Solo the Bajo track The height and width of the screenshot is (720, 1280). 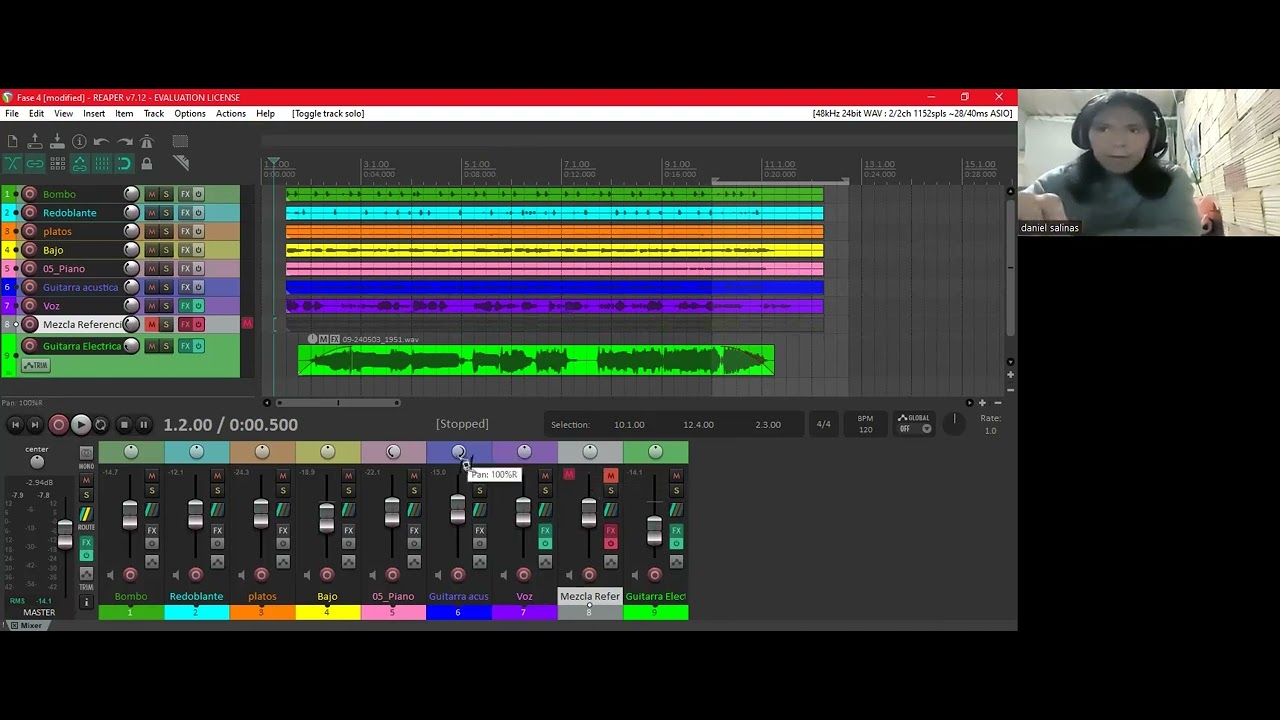(x=166, y=250)
